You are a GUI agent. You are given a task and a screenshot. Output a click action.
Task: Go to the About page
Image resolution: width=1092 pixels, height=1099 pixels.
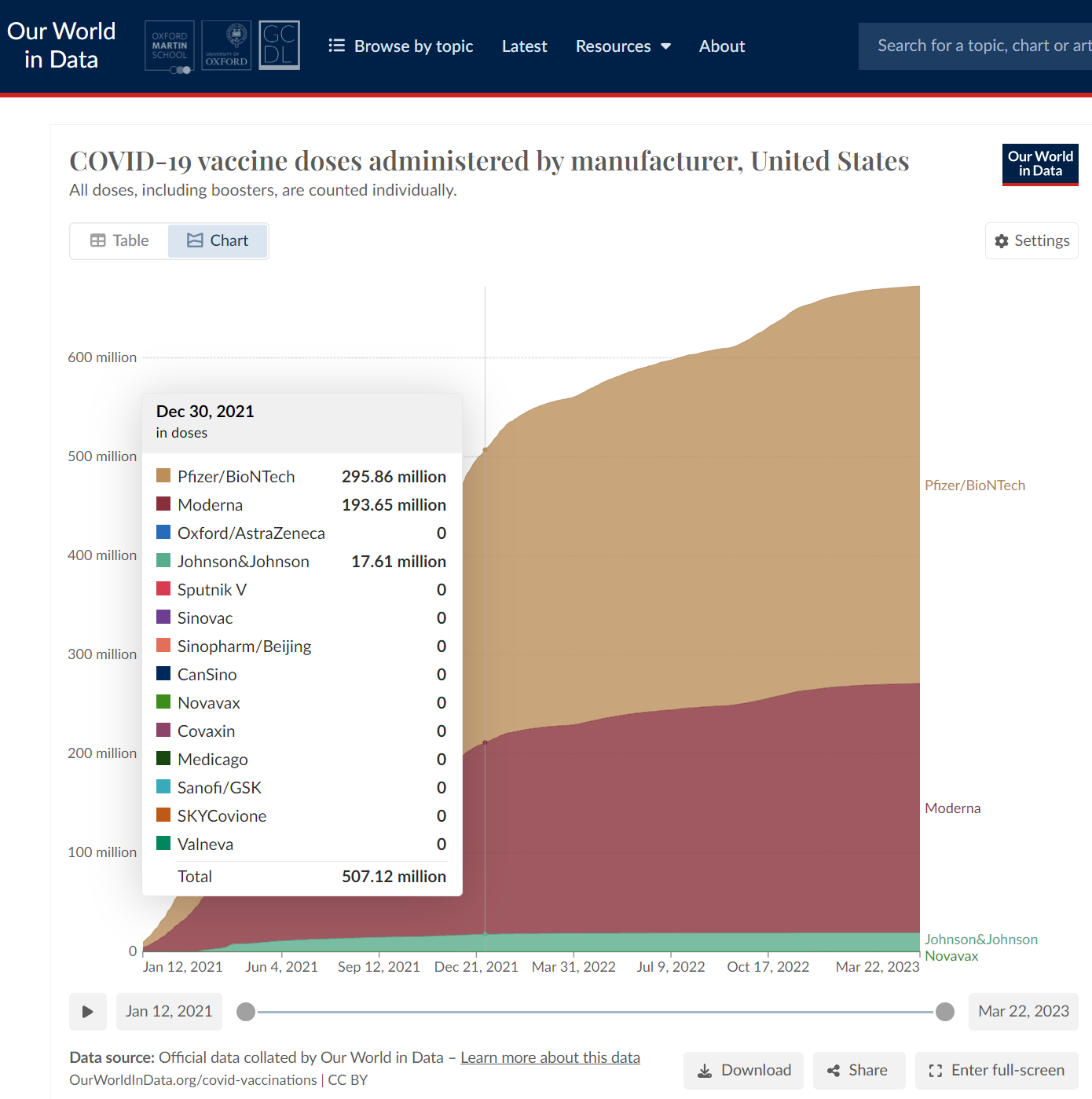[x=721, y=46]
